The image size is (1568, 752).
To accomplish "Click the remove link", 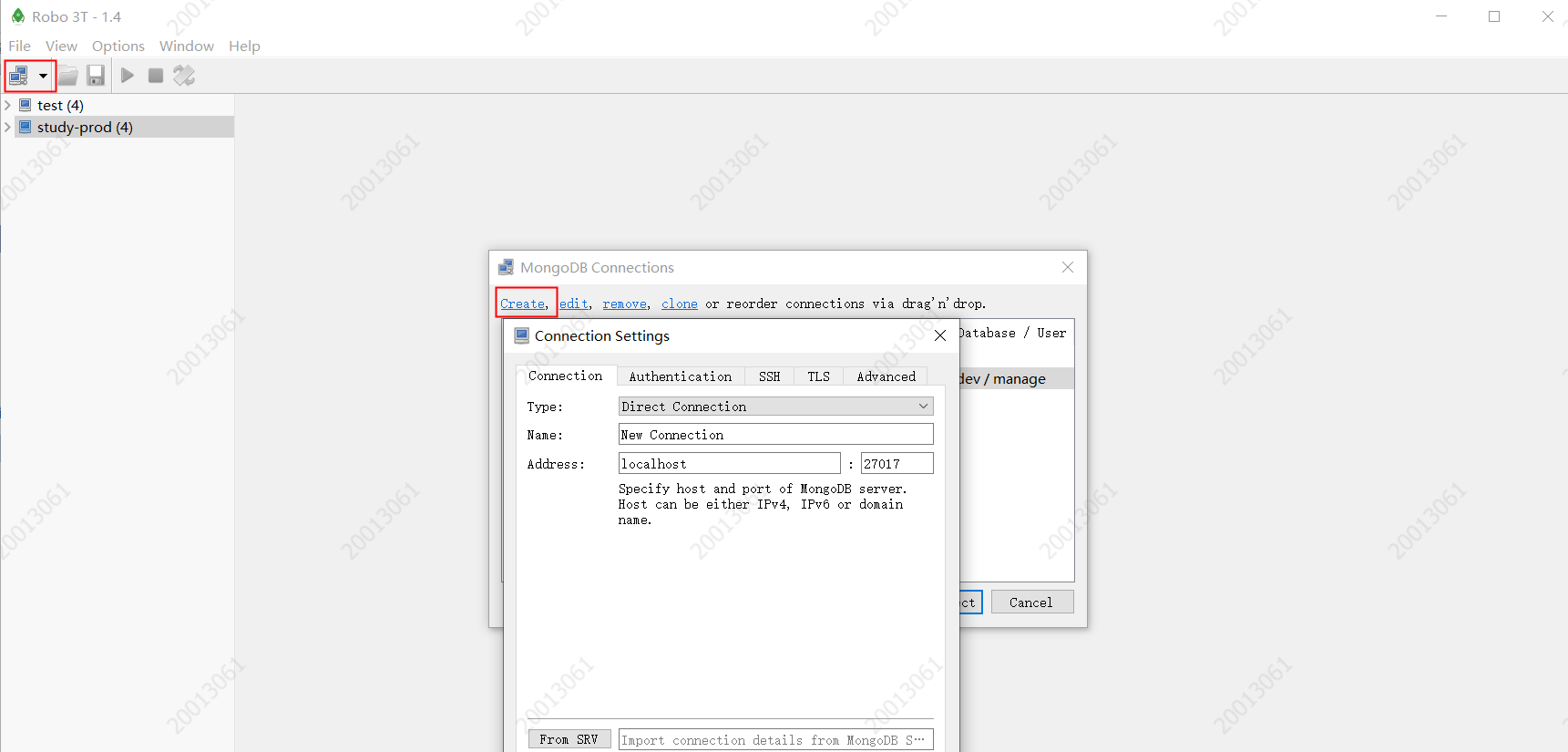I will pyautogui.click(x=625, y=304).
